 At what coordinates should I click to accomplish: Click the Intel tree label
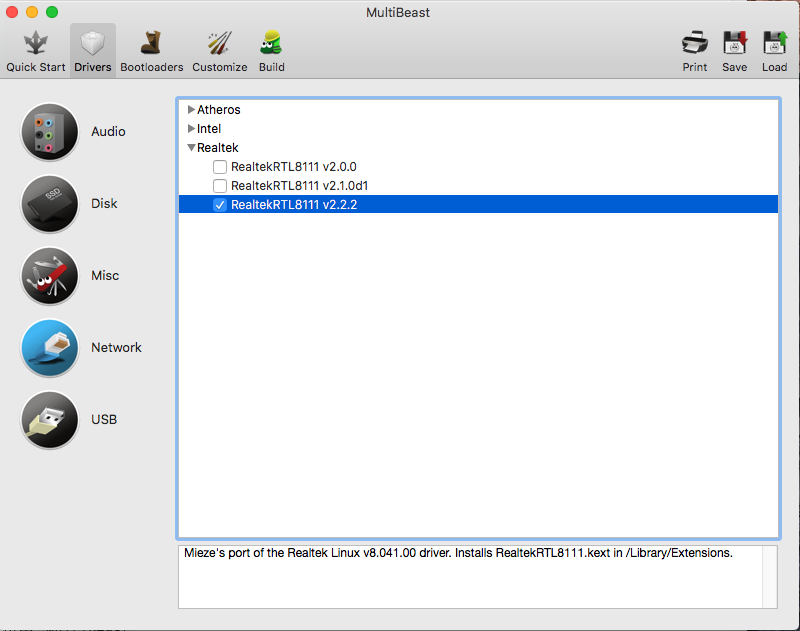209,129
